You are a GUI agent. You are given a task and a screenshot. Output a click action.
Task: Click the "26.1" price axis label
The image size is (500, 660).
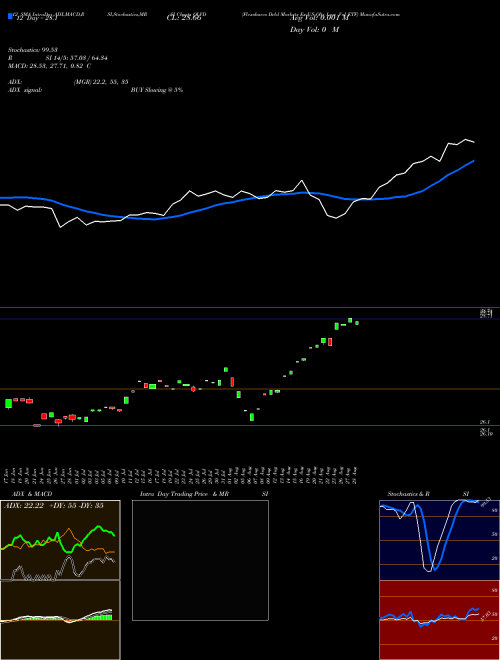486,422
